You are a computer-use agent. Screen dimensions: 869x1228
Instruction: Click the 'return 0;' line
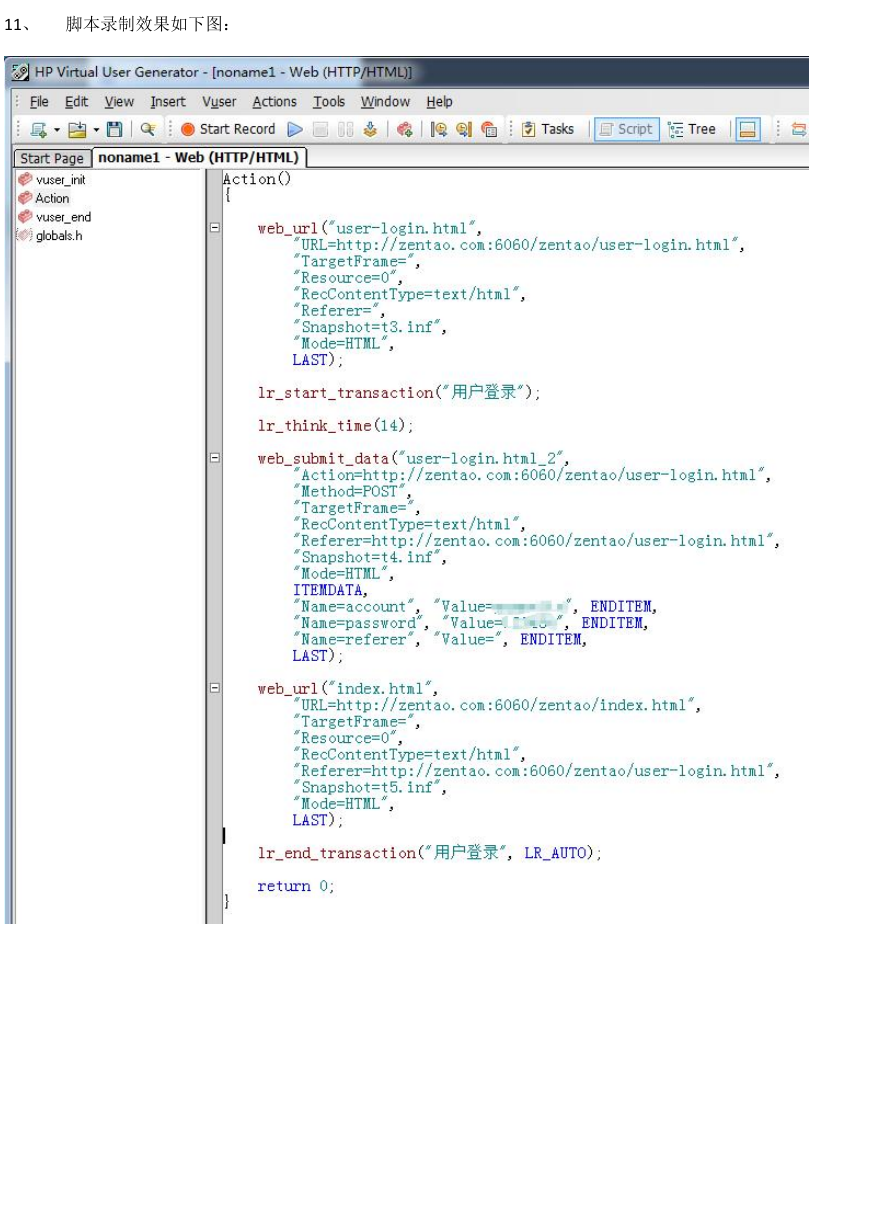[296, 886]
